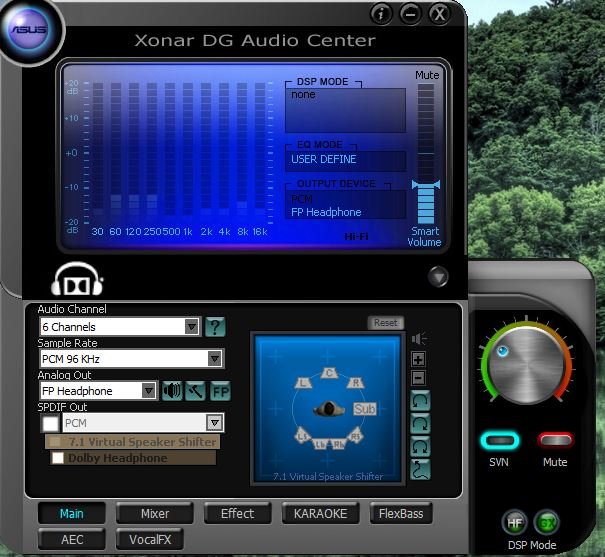Switch to the Mixer tab
The image size is (605, 557).
[x=154, y=513]
